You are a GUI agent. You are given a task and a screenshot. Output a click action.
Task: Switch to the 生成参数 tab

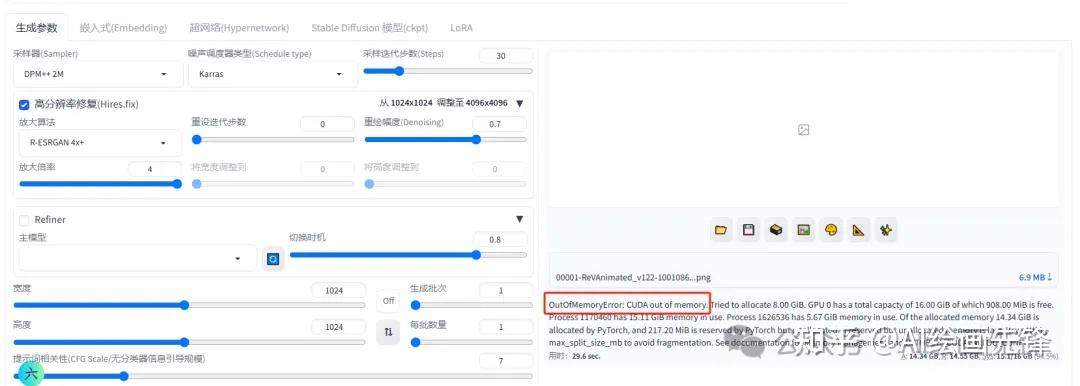[x=37, y=28]
